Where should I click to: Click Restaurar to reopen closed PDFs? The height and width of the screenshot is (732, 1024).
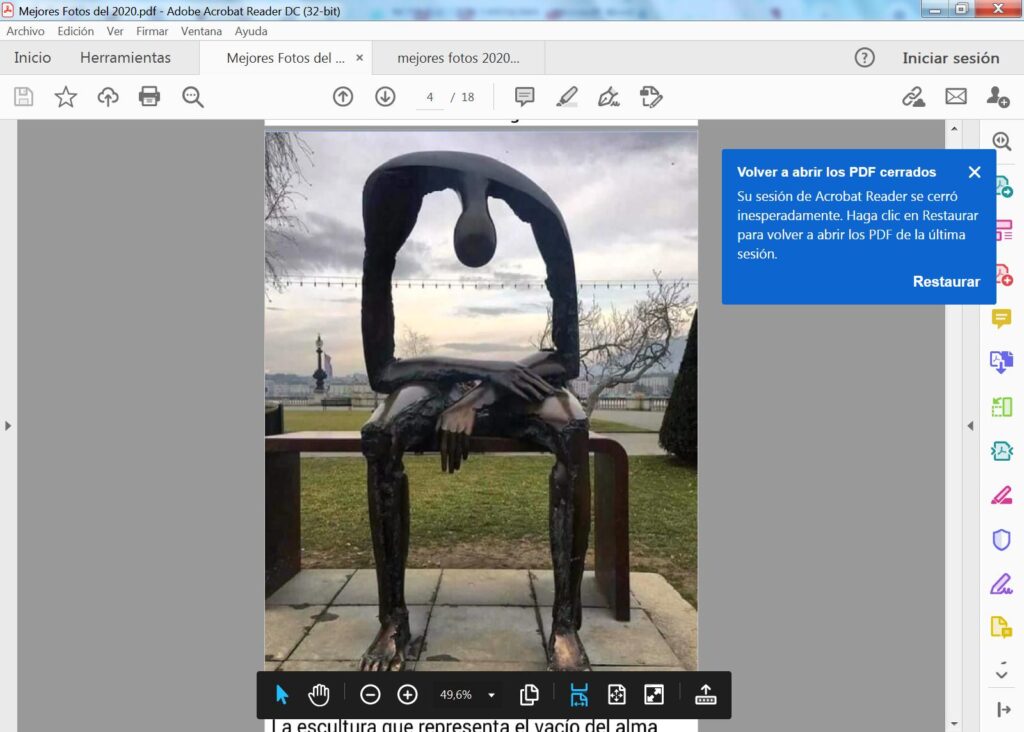(x=946, y=282)
